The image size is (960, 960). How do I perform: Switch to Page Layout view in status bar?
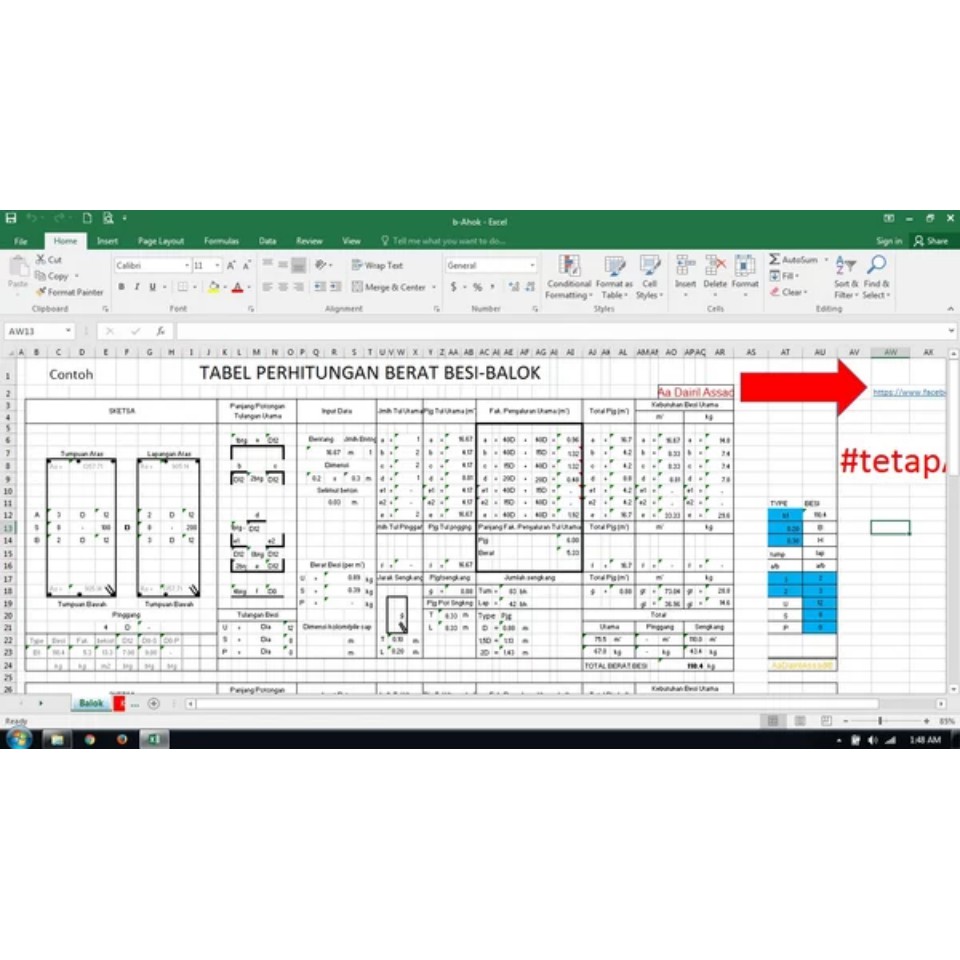800,721
